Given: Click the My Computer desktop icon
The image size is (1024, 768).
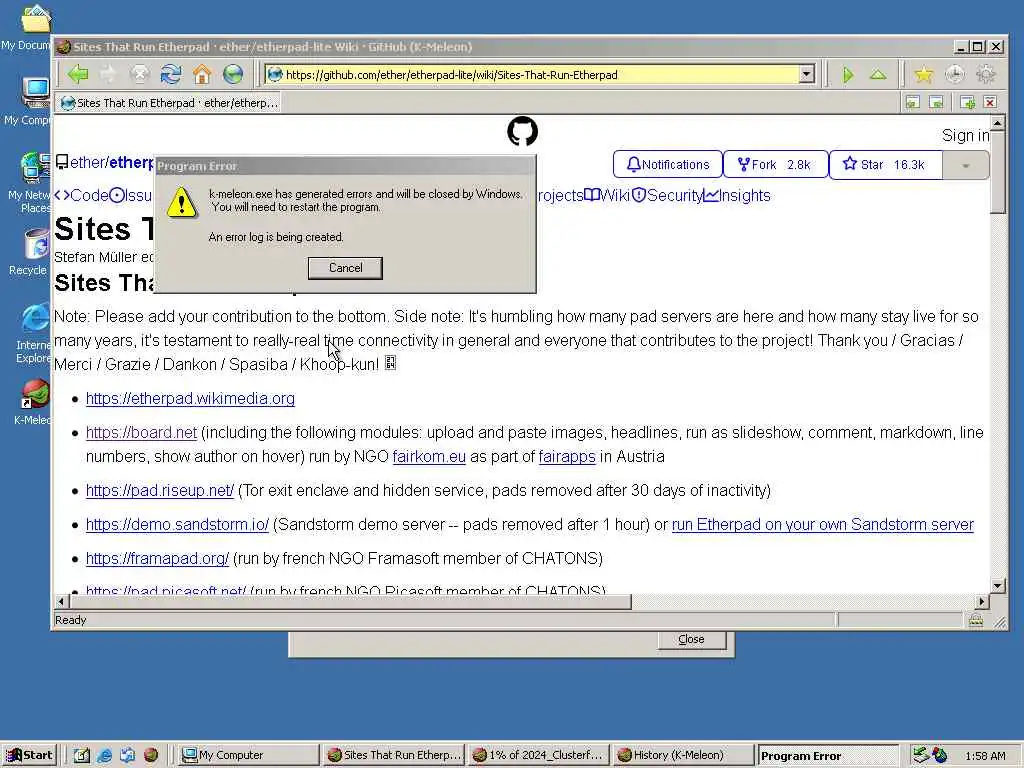Looking at the screenshot, I should [x=35, y=93].
